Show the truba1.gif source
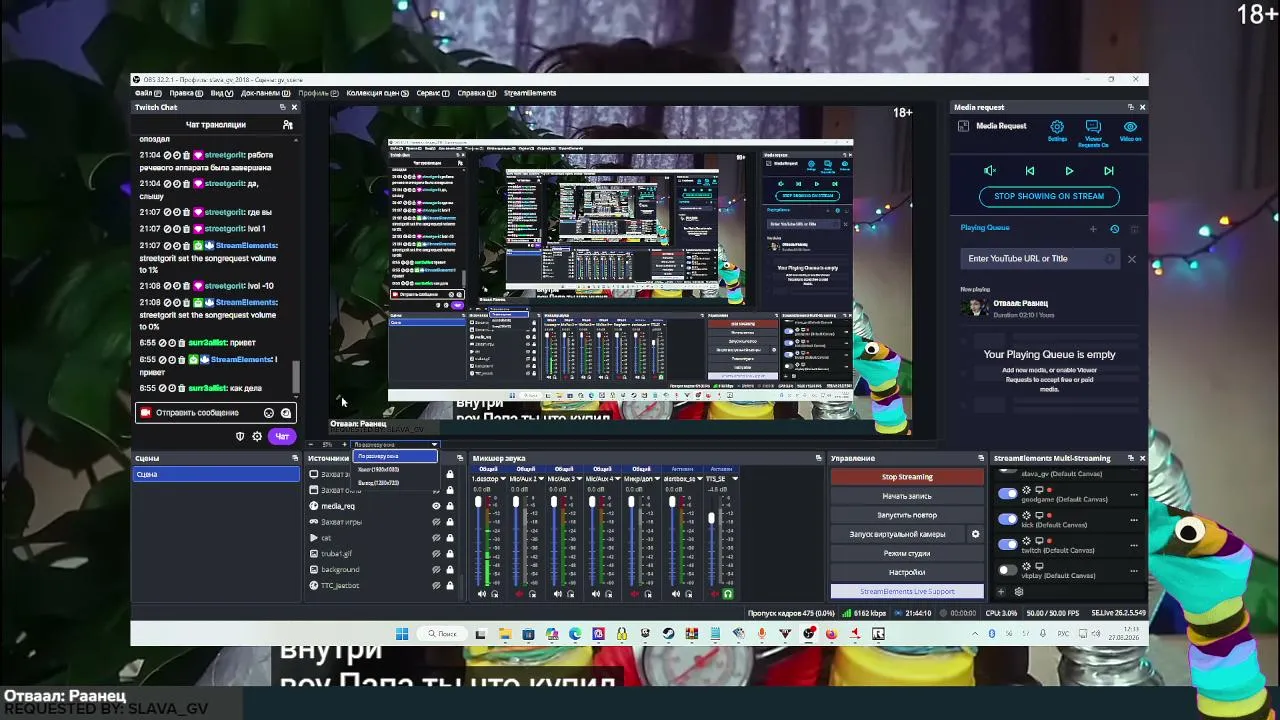 pyautogui.click(x=436, y=554)
